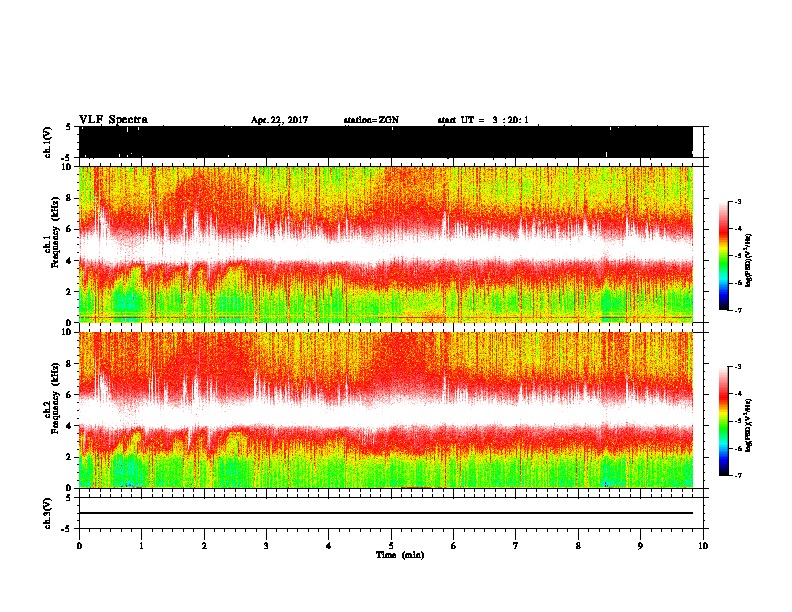Click time axis tick label "9"

[x=640, y=546]
